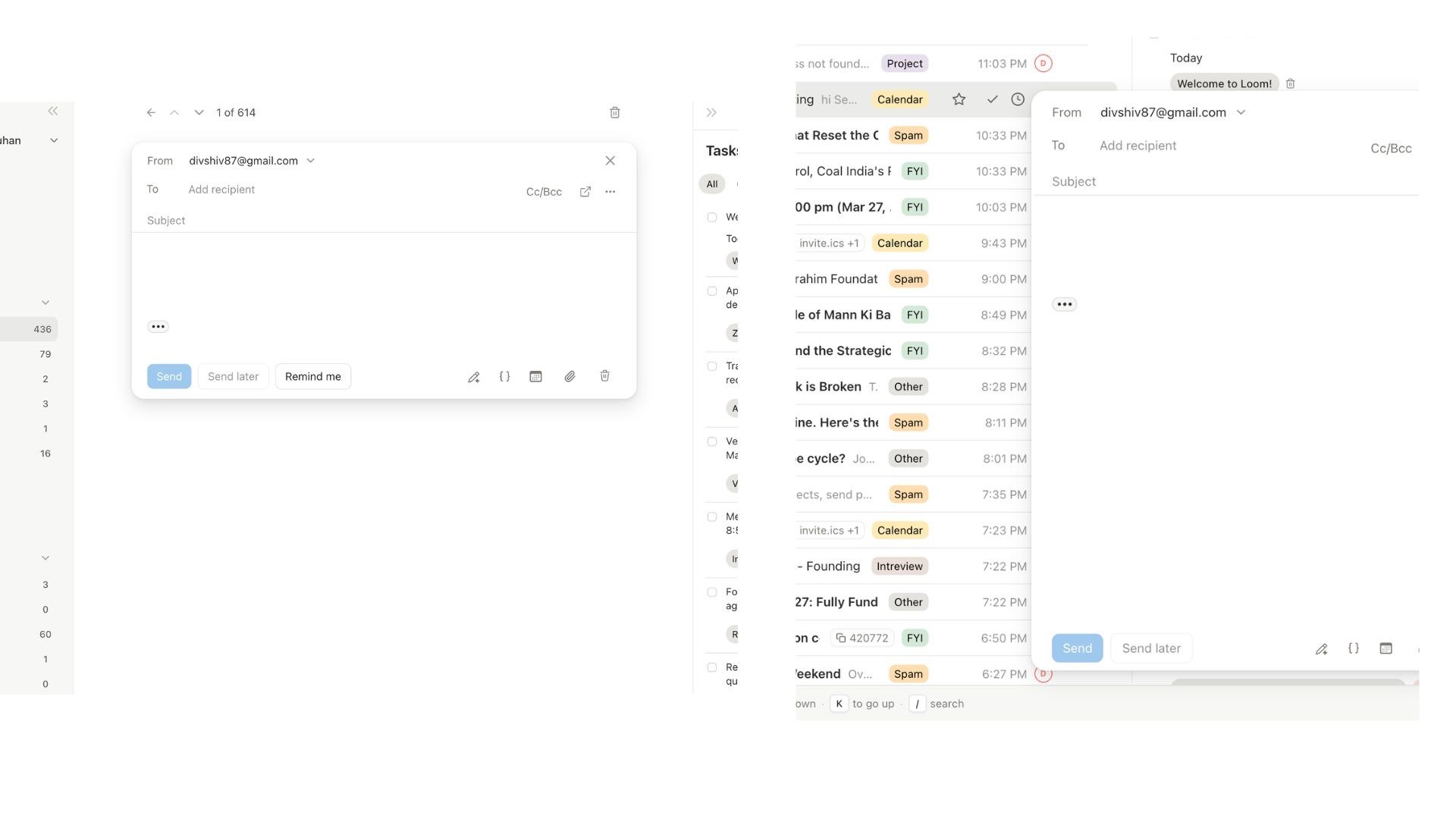The image size is (1456, 819).
Task: Open From address dropdown in left compose
Action: pyautogui.click(x=310, y=161)
